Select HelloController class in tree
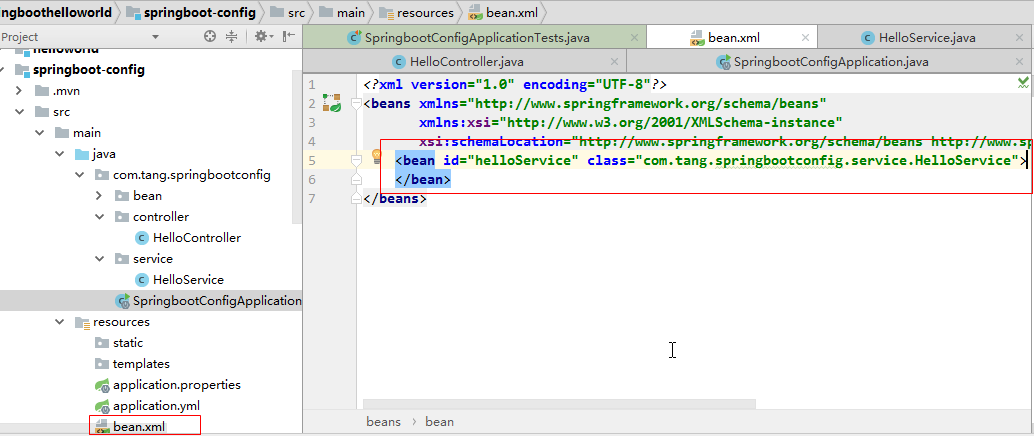Screen dimensions: 1034x436 pos(188,238)
